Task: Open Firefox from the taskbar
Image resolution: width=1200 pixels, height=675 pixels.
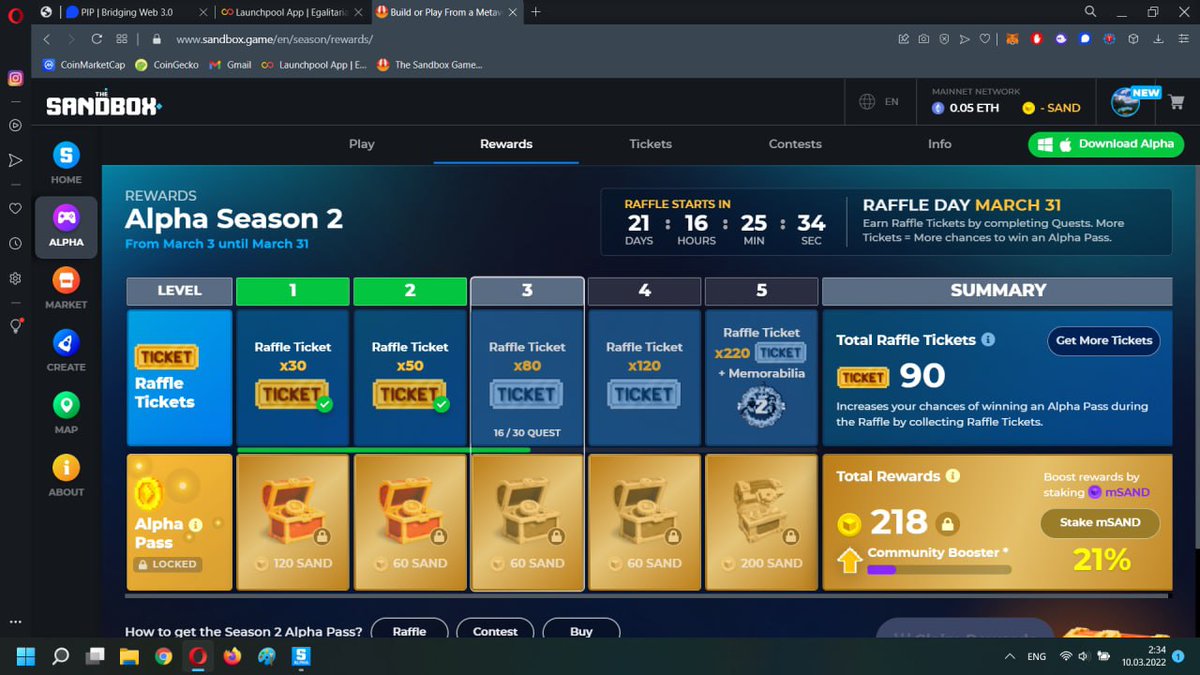Action: coord(232,656)
